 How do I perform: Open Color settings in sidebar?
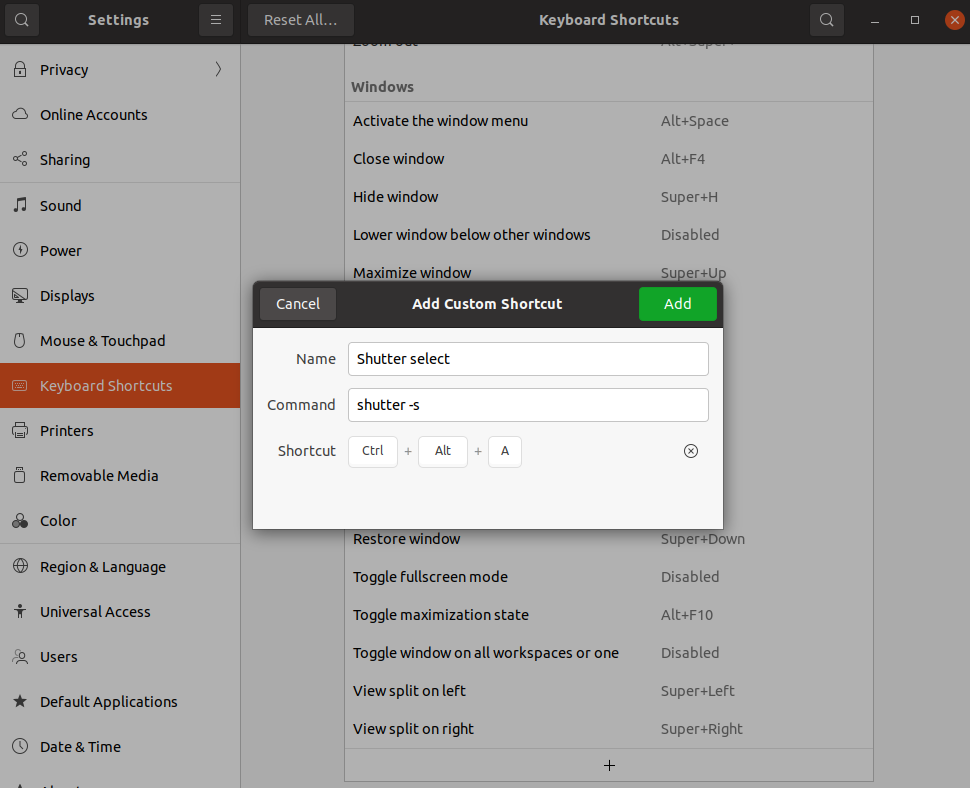coord(120,521)
